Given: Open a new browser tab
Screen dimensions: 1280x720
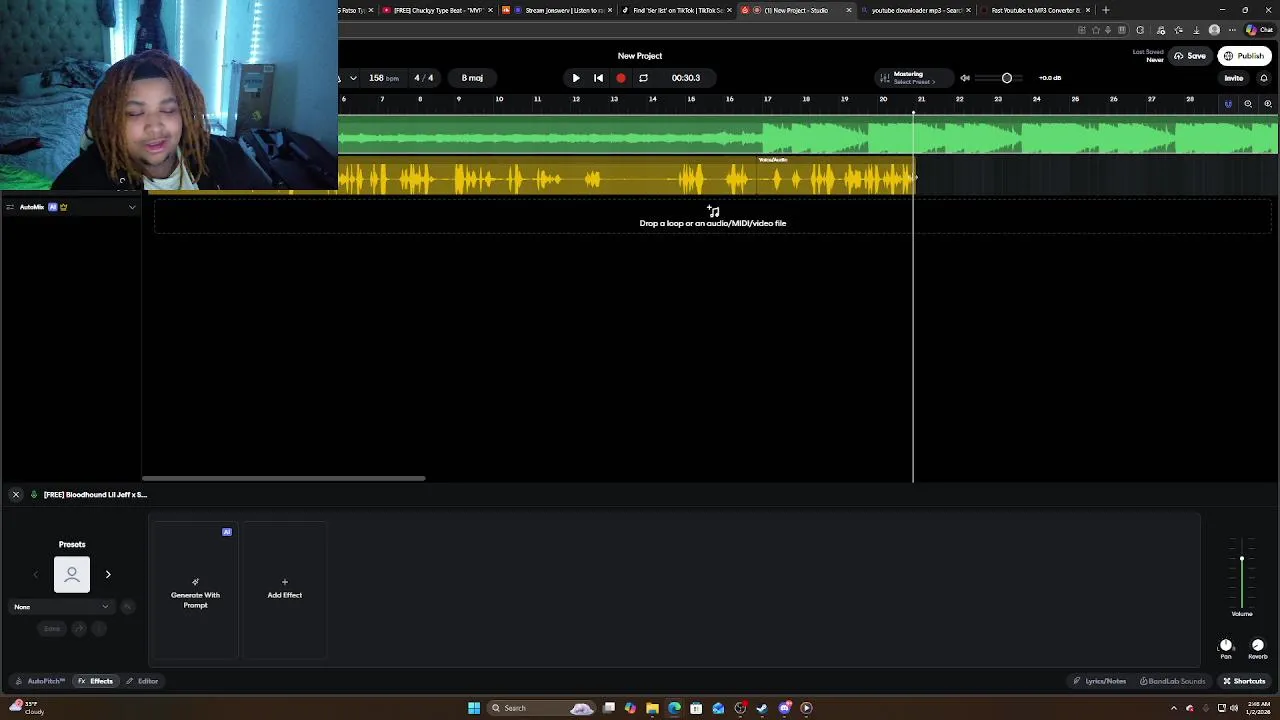Looking at the screenshot, I should pyautogui.click(x=1105, y=10).
